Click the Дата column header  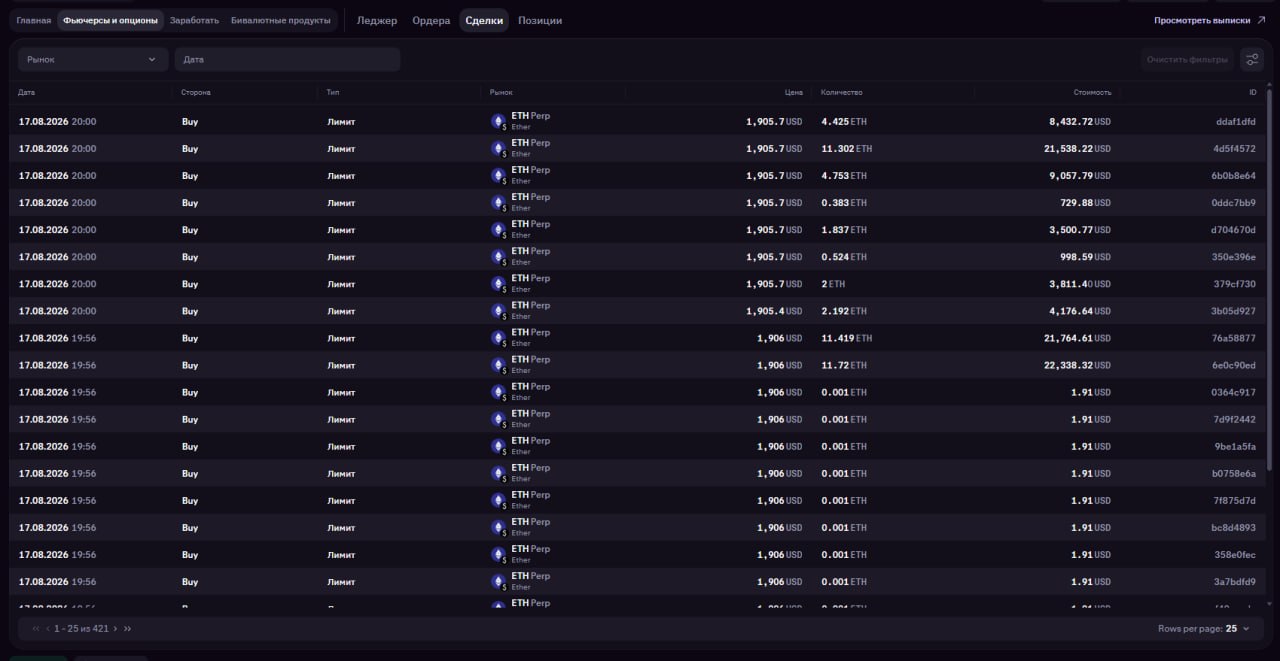(x=27, y=92)
